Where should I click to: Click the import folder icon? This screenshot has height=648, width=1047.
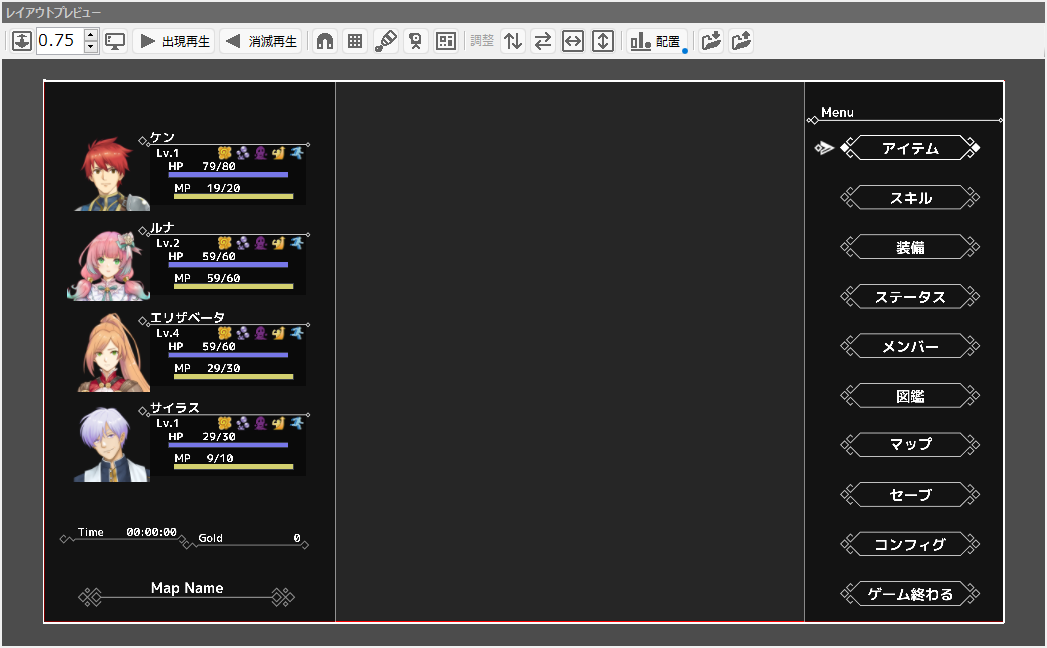pyautogui.click(x=711, y=41)
